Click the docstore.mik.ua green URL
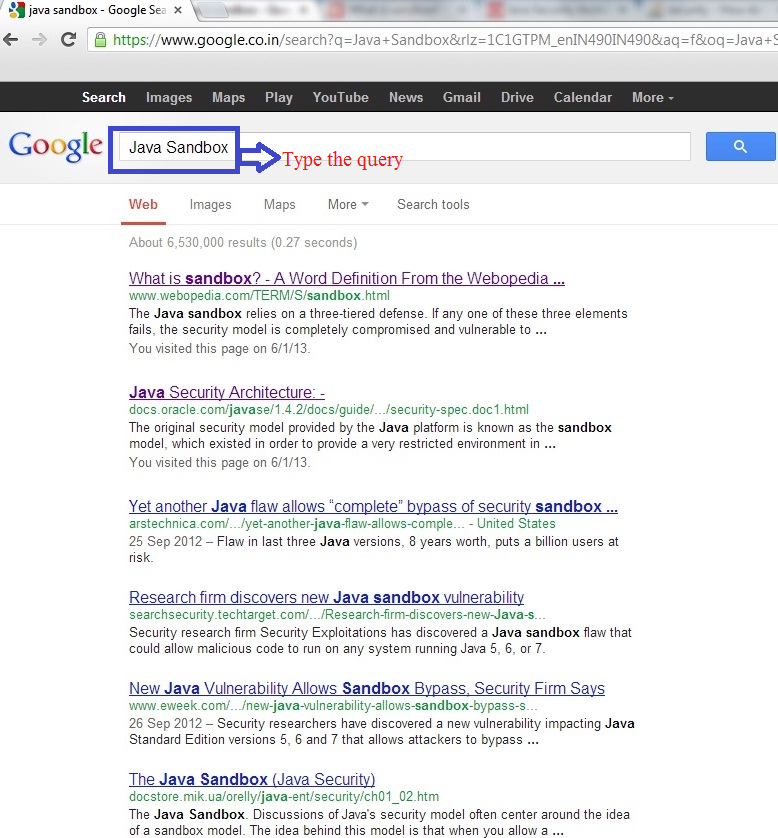The image size is (778, 838). click(284, 797)
